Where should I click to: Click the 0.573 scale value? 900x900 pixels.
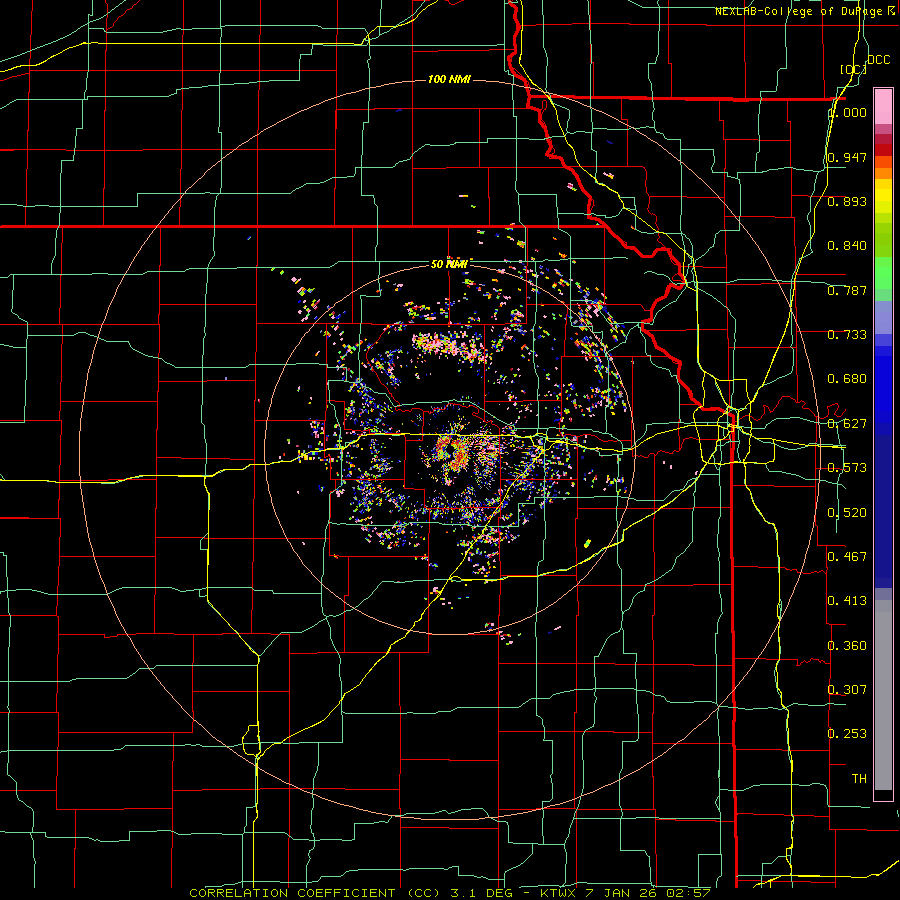coord(847,468)
